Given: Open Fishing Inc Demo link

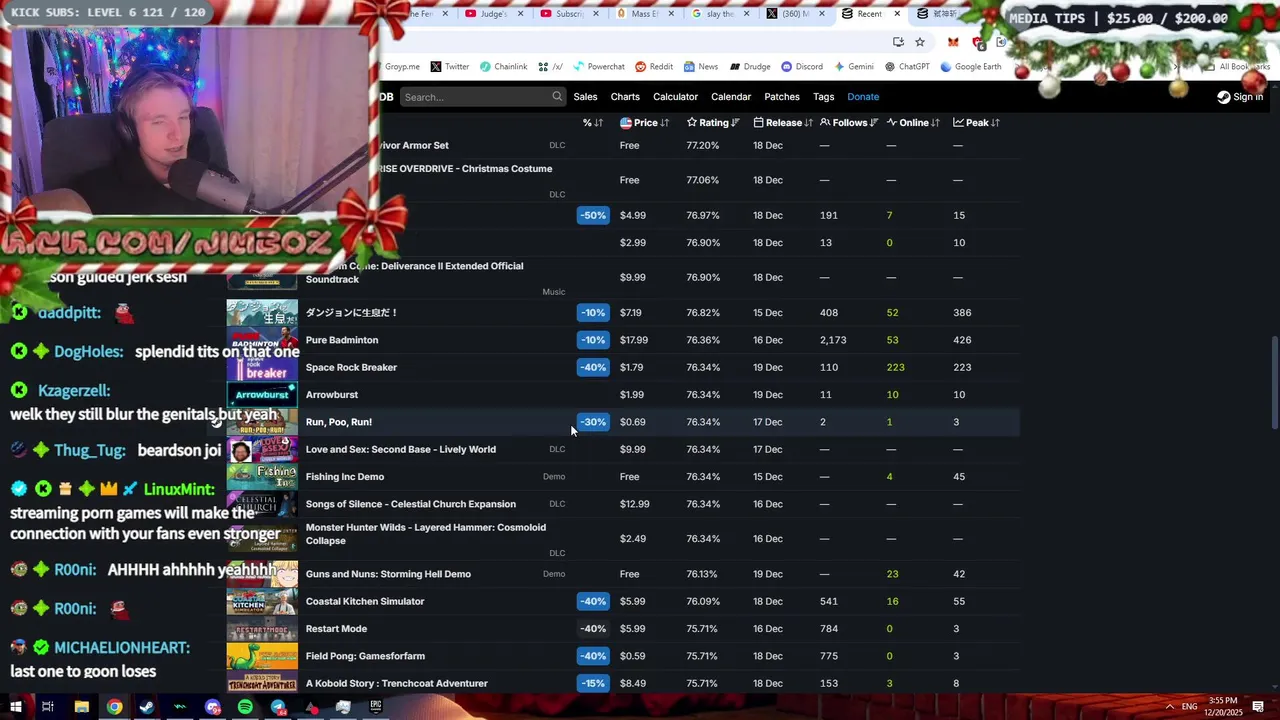Looking at the screenshot, I should coord(344,477).
